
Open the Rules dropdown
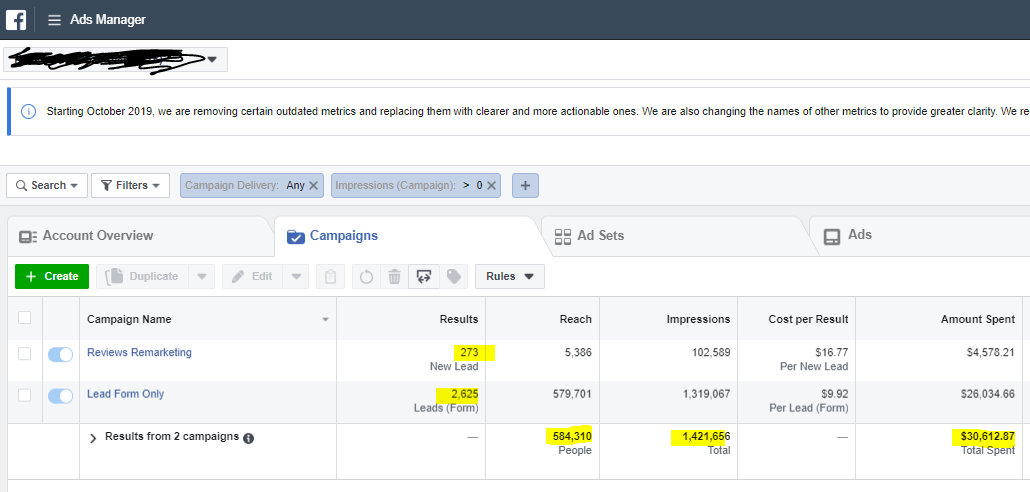point(509,276)
